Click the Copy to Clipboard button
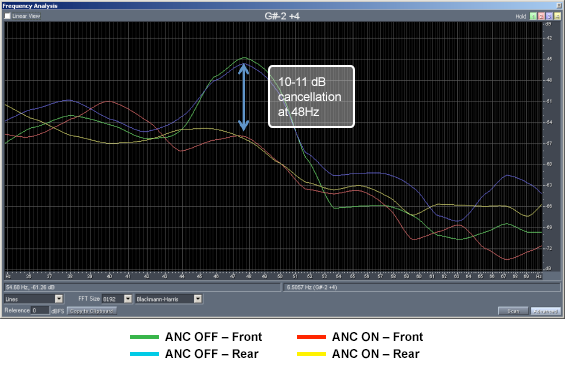Image resolution: width=565 pixels, height=372 pixels. pyautogui.click(x=92, y=311)
